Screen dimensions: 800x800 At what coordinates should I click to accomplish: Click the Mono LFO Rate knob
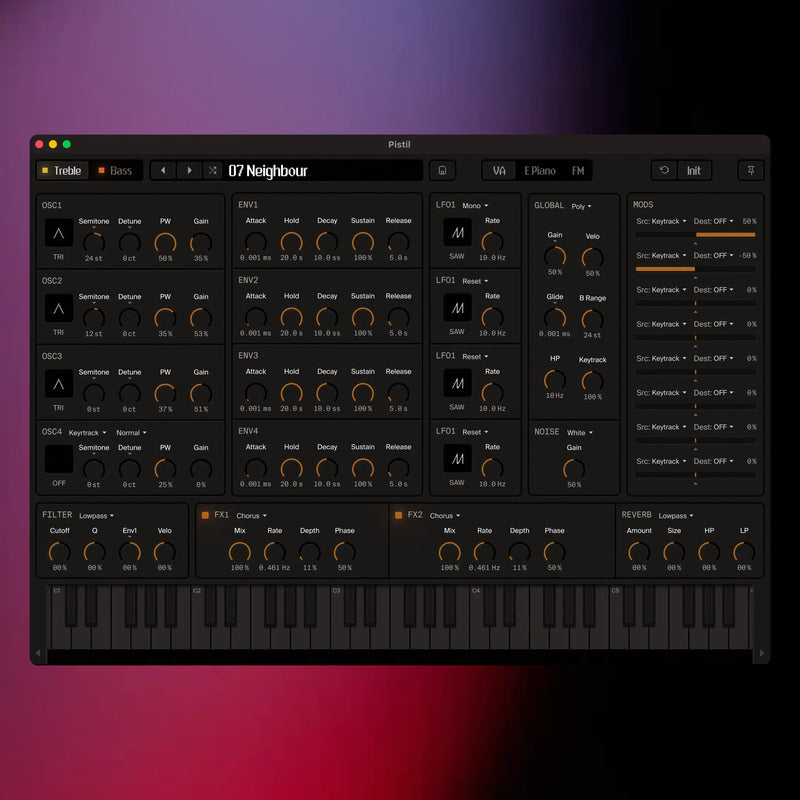coord(492,242)
